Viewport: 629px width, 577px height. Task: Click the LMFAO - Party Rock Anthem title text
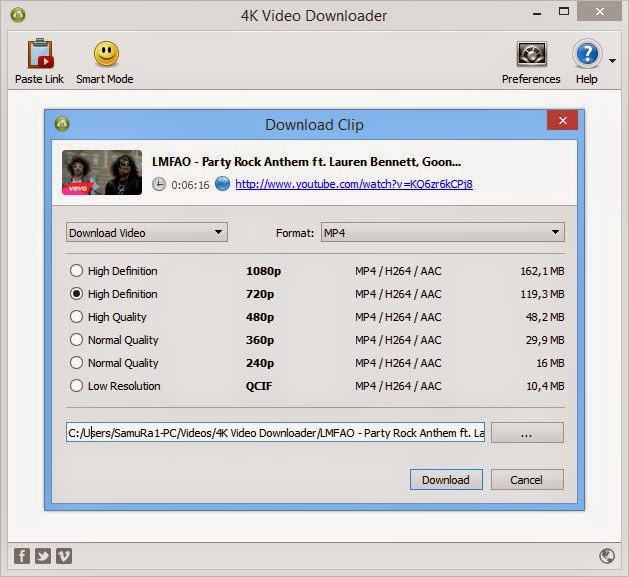(306, 162)
